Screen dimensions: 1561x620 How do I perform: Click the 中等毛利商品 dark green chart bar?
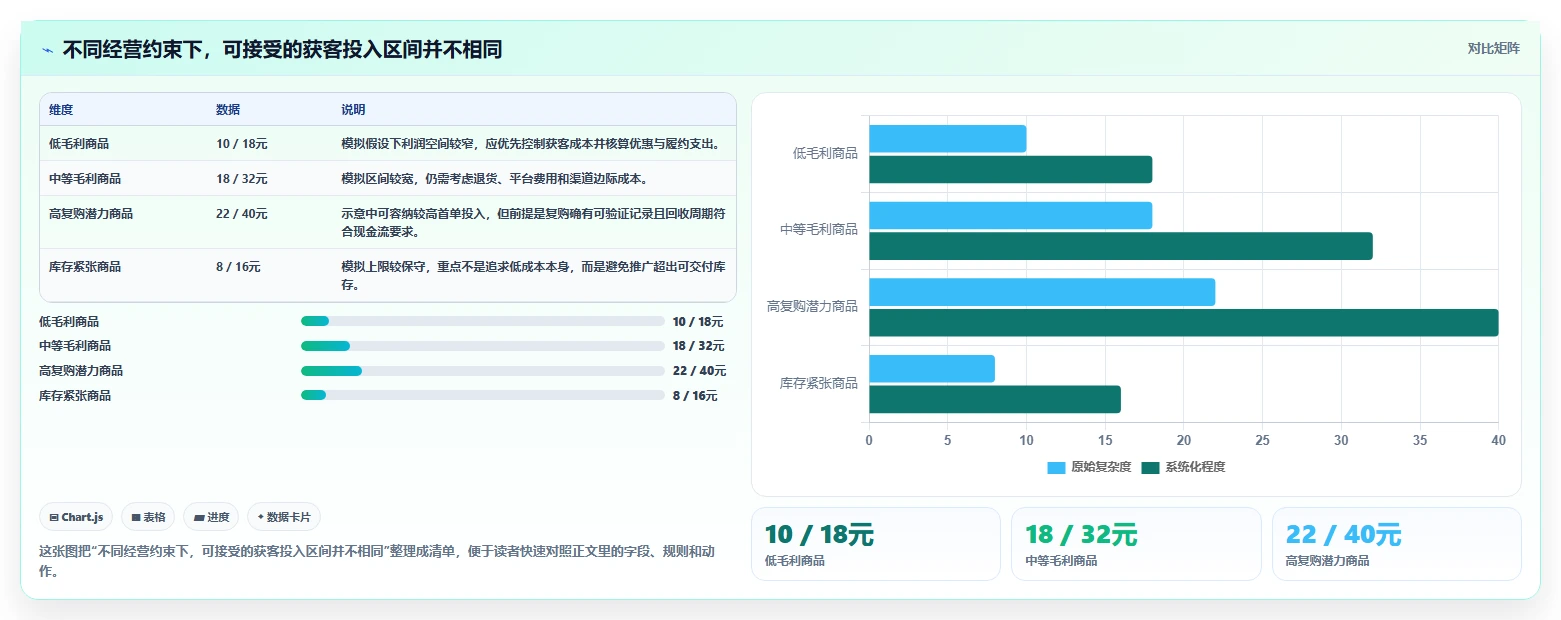point(1120,246)
